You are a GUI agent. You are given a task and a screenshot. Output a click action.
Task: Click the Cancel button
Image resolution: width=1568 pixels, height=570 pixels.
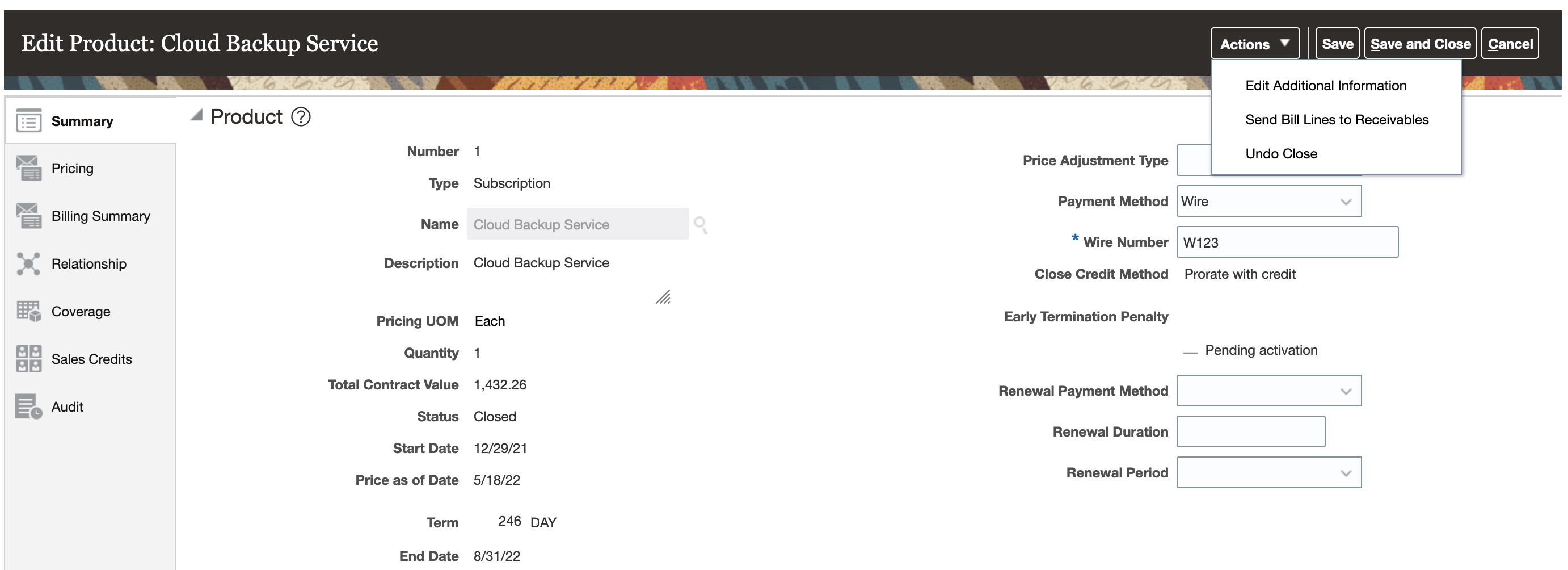[x=1510, y=44]
